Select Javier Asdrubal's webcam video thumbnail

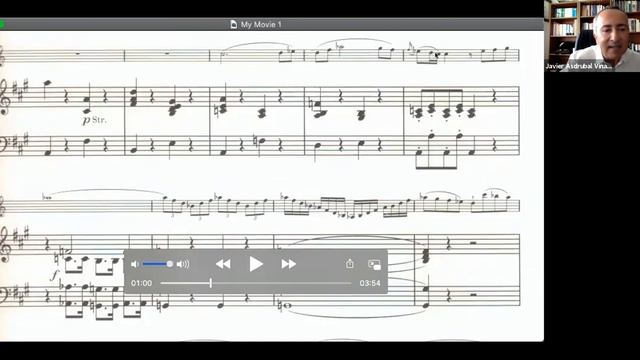592,36
